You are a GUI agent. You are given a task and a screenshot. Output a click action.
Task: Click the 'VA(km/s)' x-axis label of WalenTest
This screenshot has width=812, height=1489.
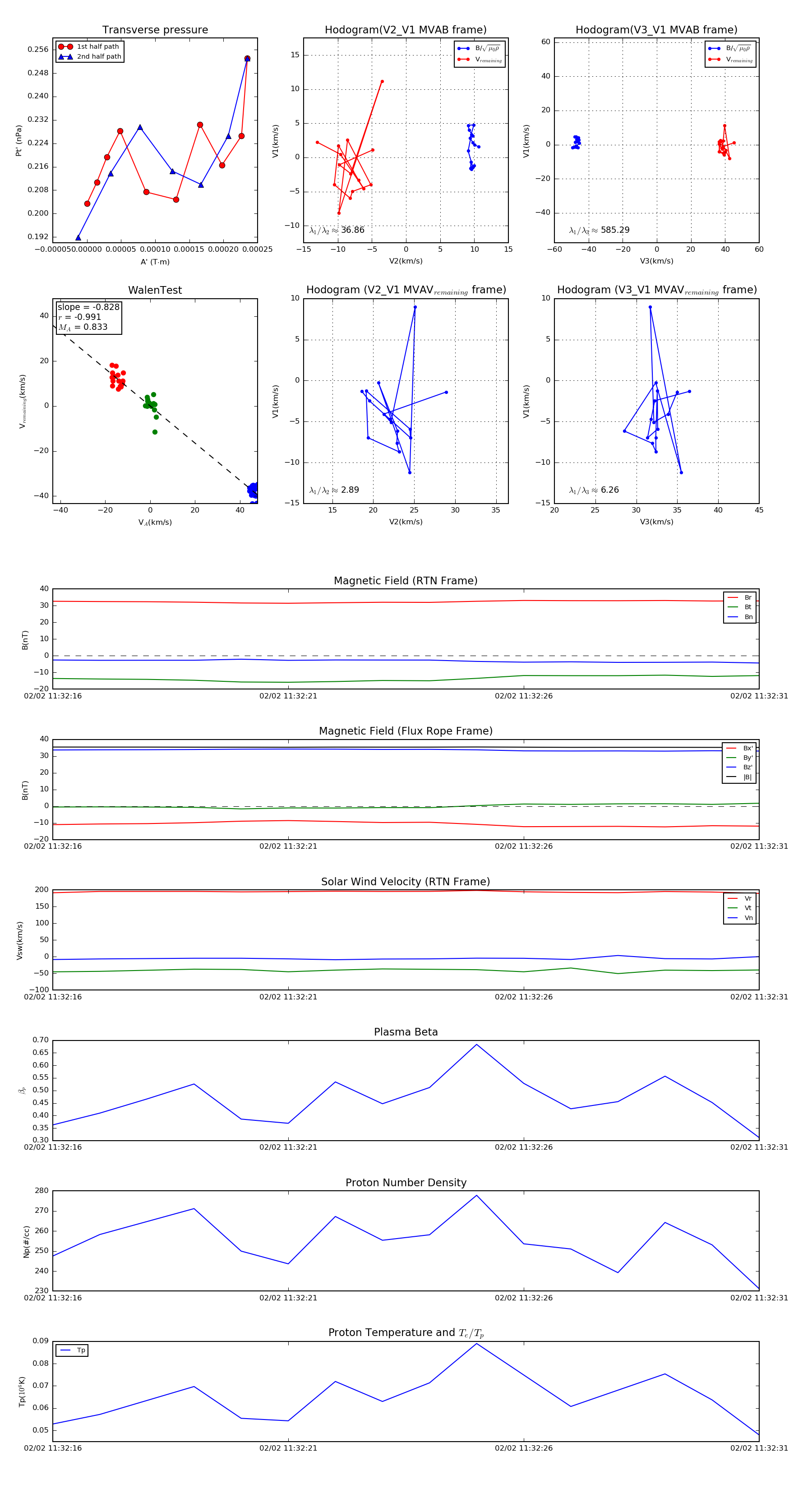click(x=155, y=523)
